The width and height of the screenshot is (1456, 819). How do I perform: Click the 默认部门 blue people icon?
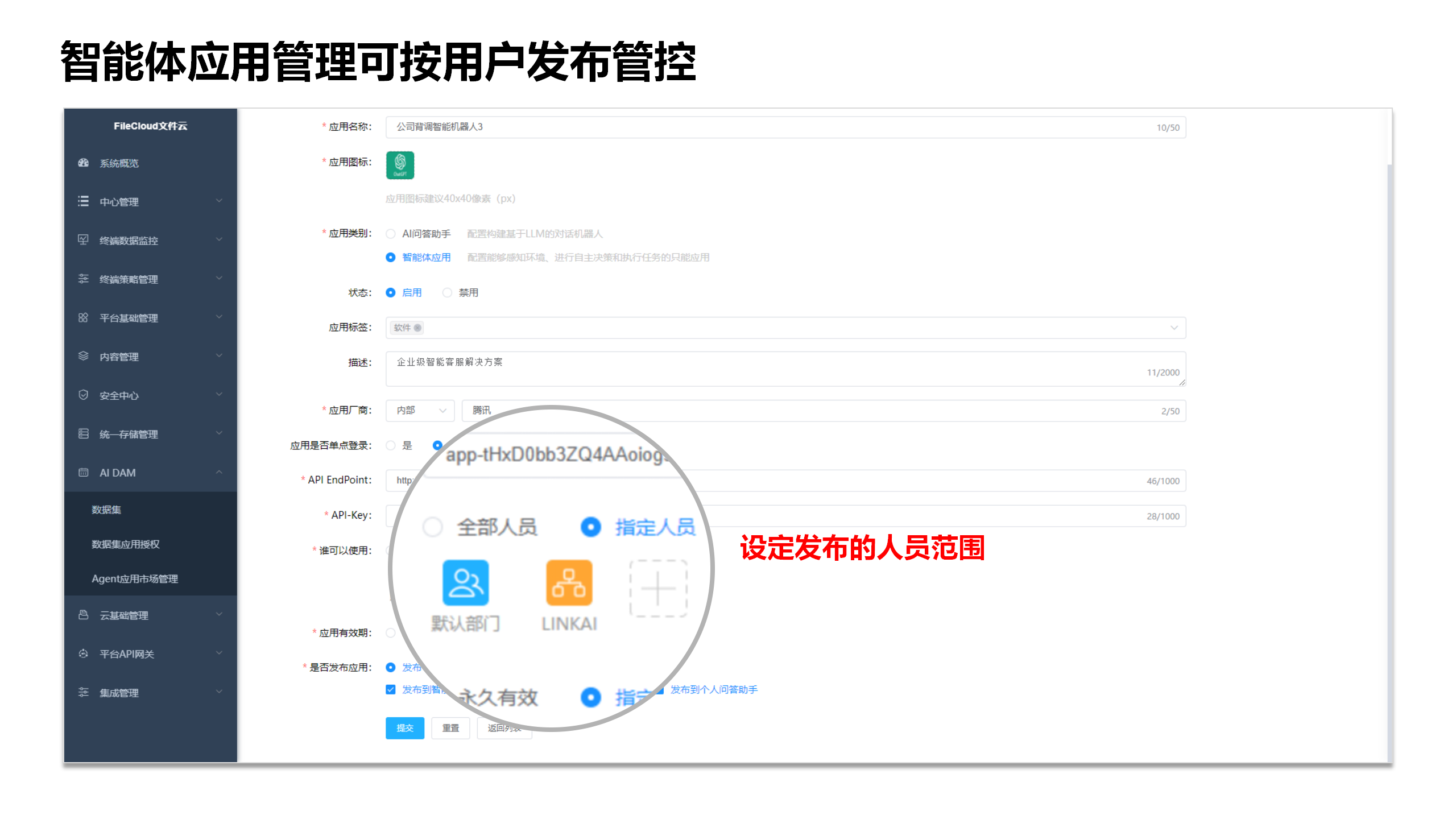(465, 583)
